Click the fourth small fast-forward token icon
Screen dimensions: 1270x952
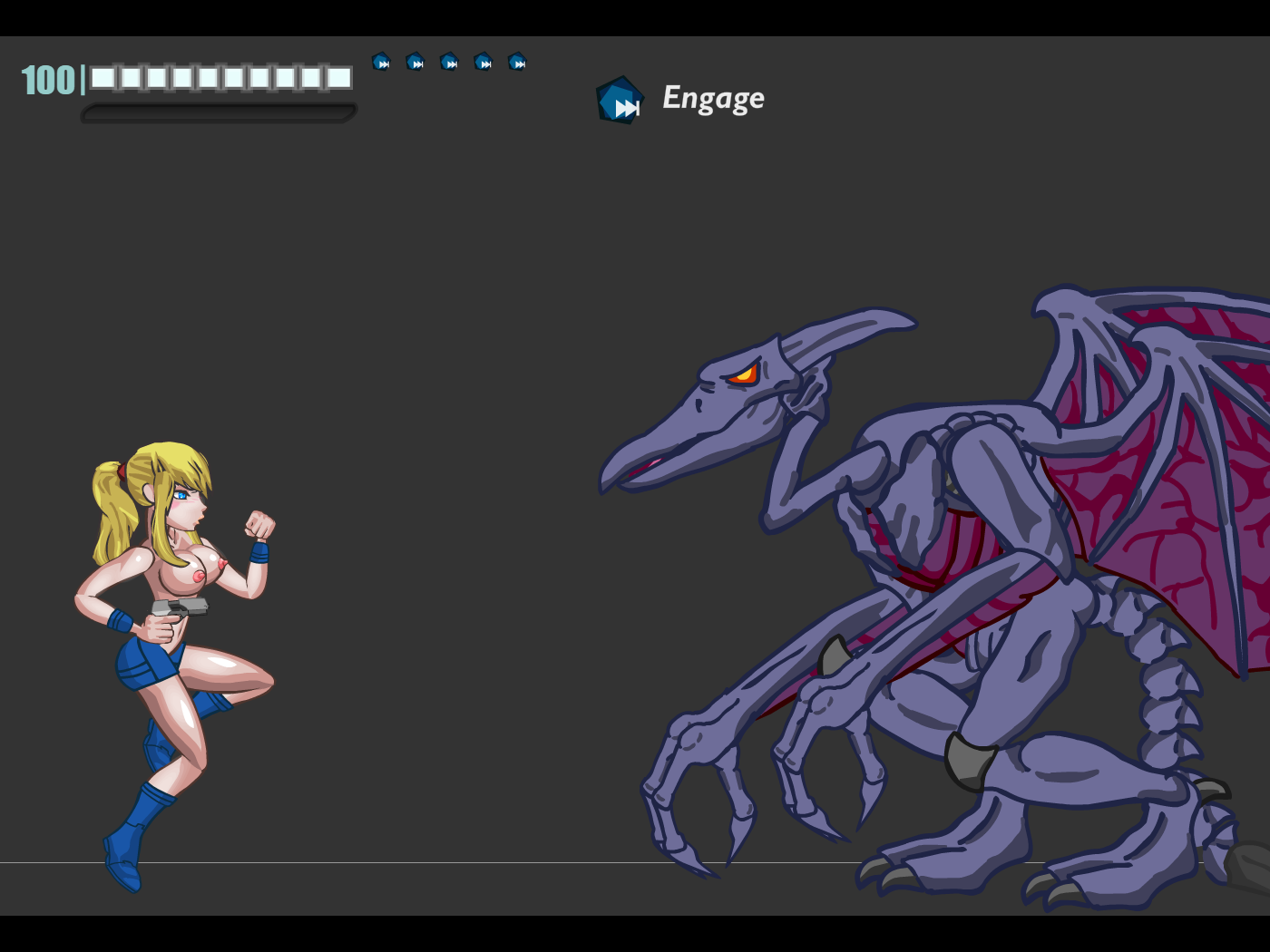484,62
